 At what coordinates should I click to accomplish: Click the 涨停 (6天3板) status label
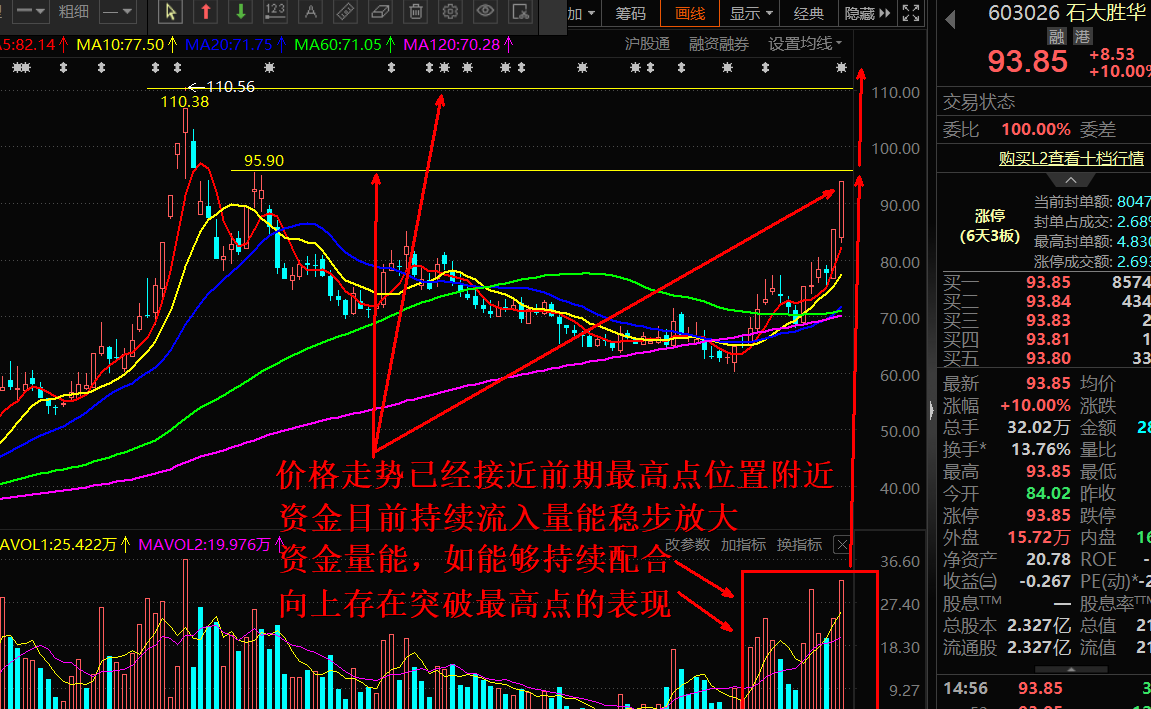990,226
